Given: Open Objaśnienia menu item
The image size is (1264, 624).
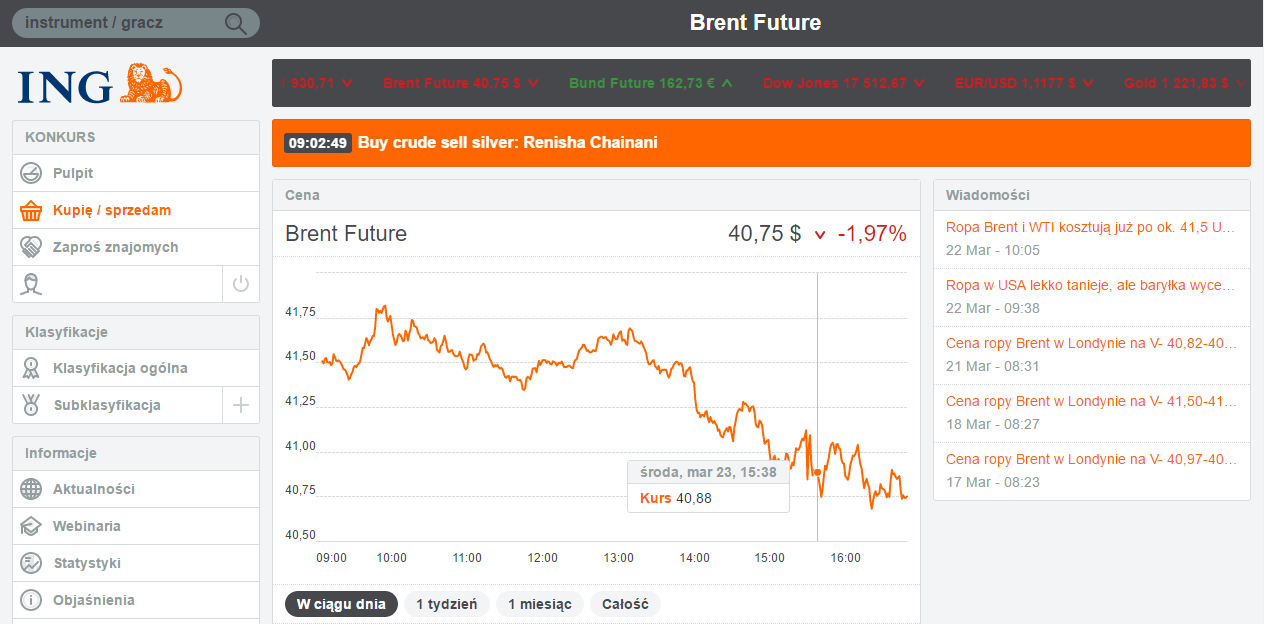Looking at the screenshot, I should click(x=94, y=600).
